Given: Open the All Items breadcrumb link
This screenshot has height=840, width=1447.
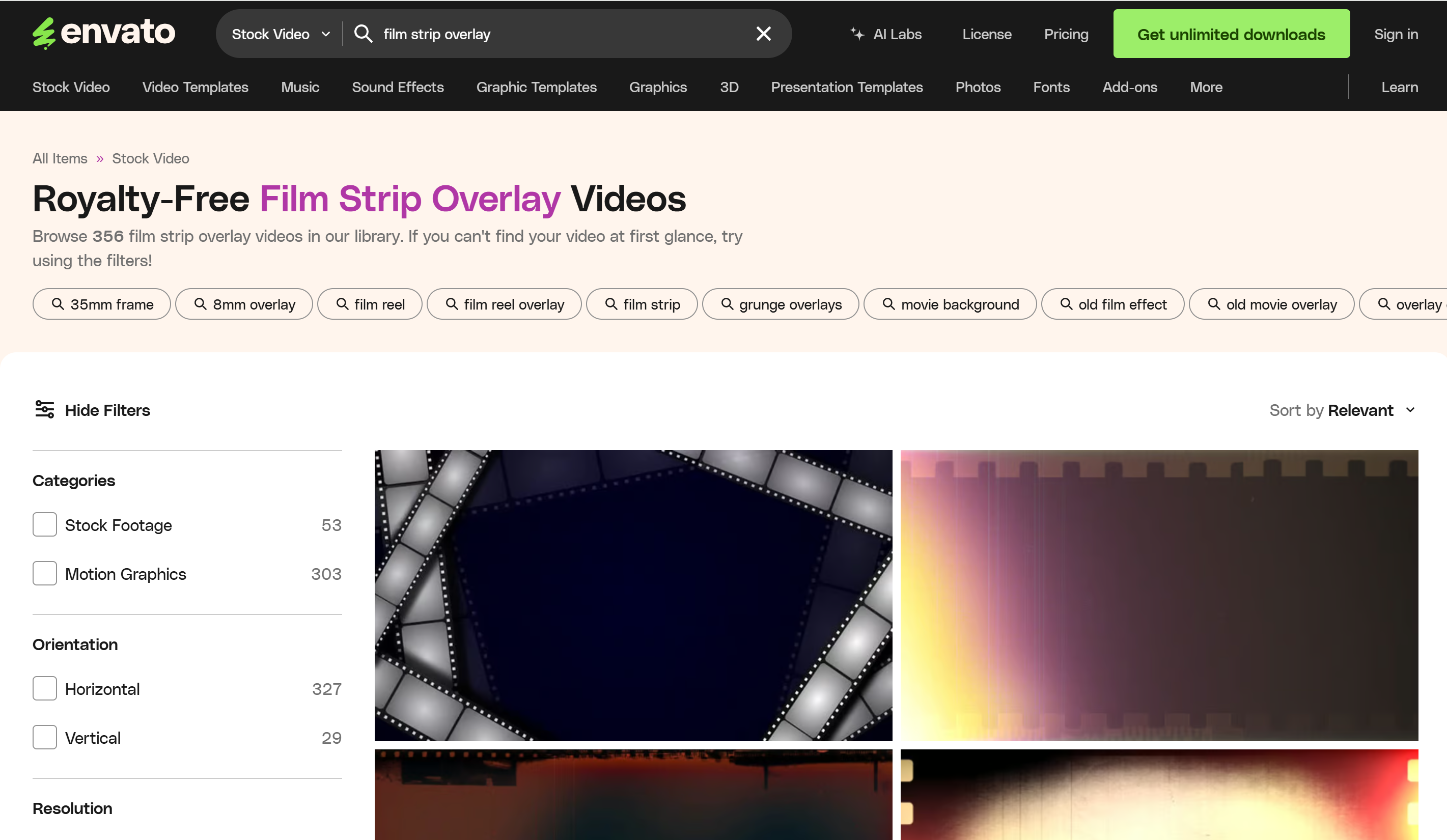Looking at the screenshot, I should (60, 158).
